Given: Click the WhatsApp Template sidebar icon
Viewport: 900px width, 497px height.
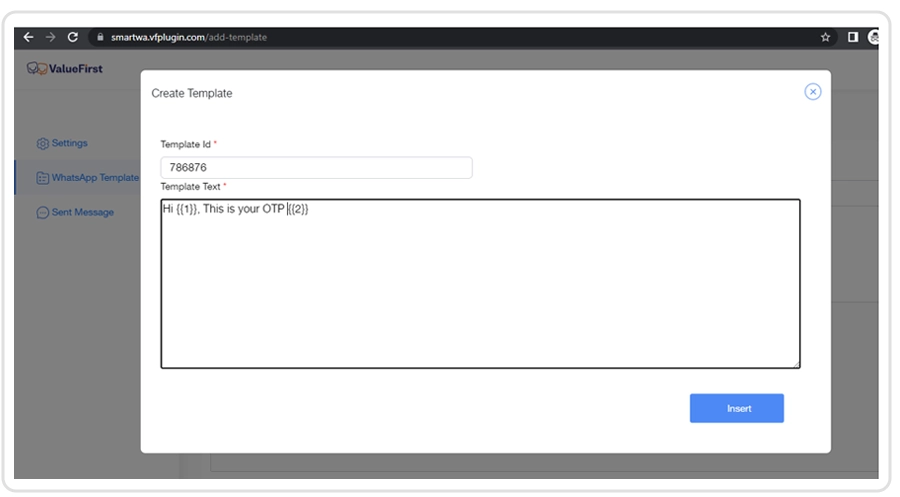Looking at the screenshot, I should pyautogui.click(x=43, y=178).
